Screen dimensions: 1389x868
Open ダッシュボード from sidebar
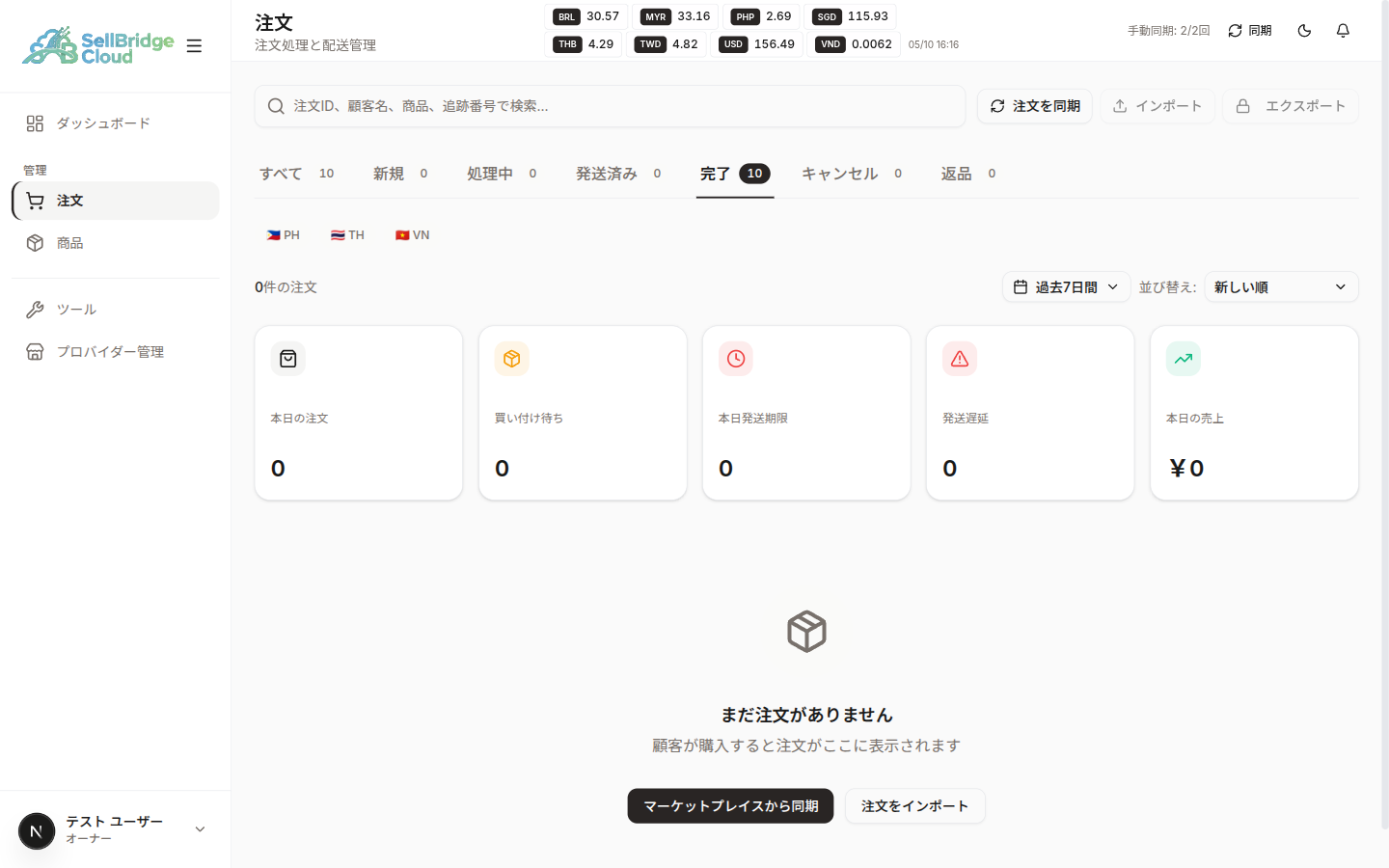[116, 123]
